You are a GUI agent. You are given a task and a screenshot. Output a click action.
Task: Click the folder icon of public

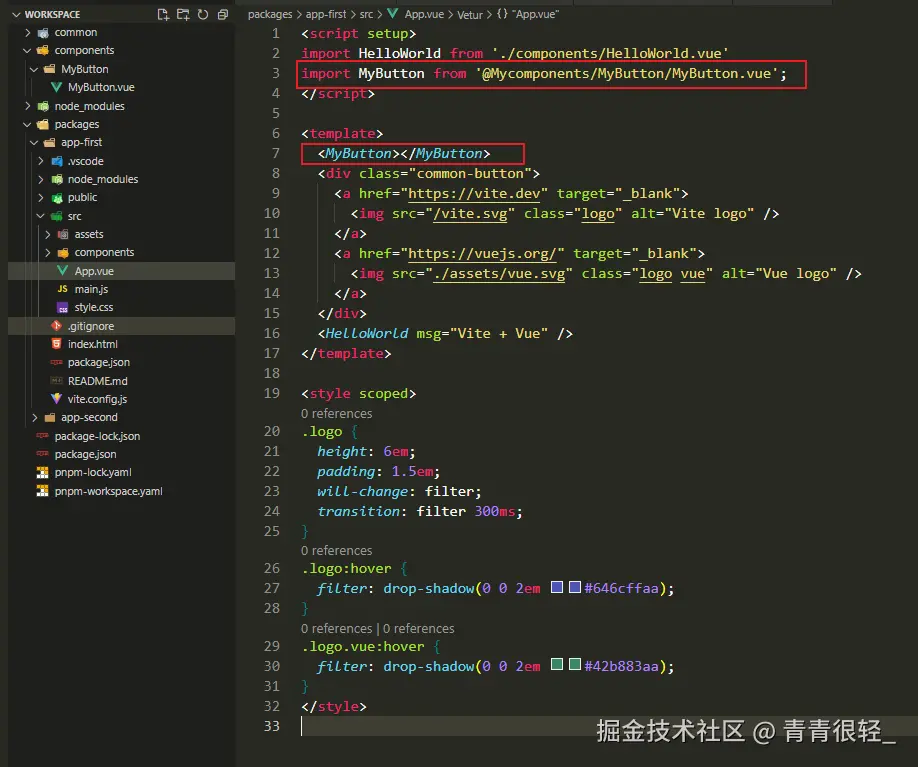(x=57, y=198)
